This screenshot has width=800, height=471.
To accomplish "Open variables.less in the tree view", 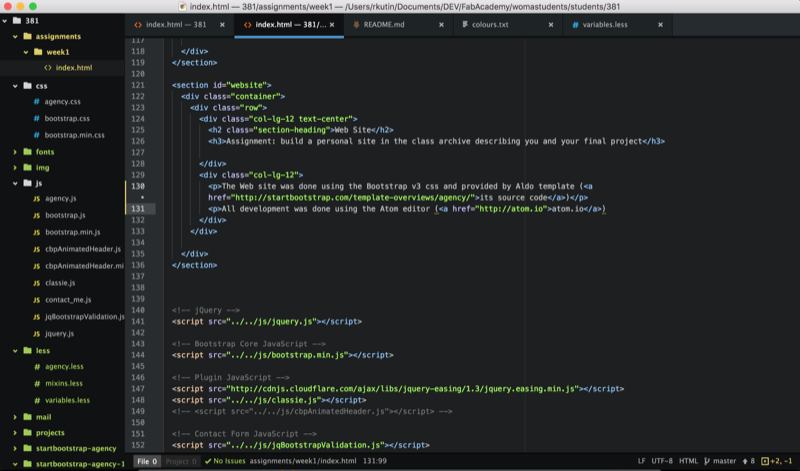I will [67, 401].
